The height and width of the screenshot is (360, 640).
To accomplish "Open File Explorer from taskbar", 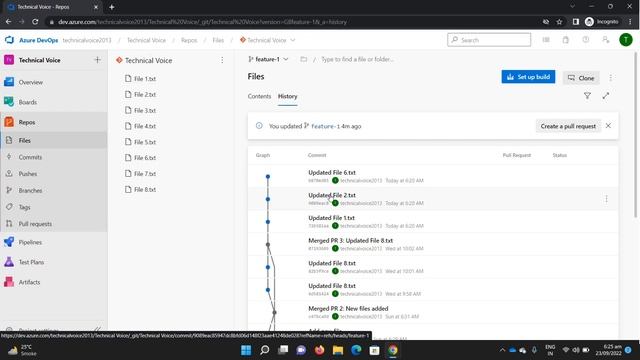I will tap(338, 350).
